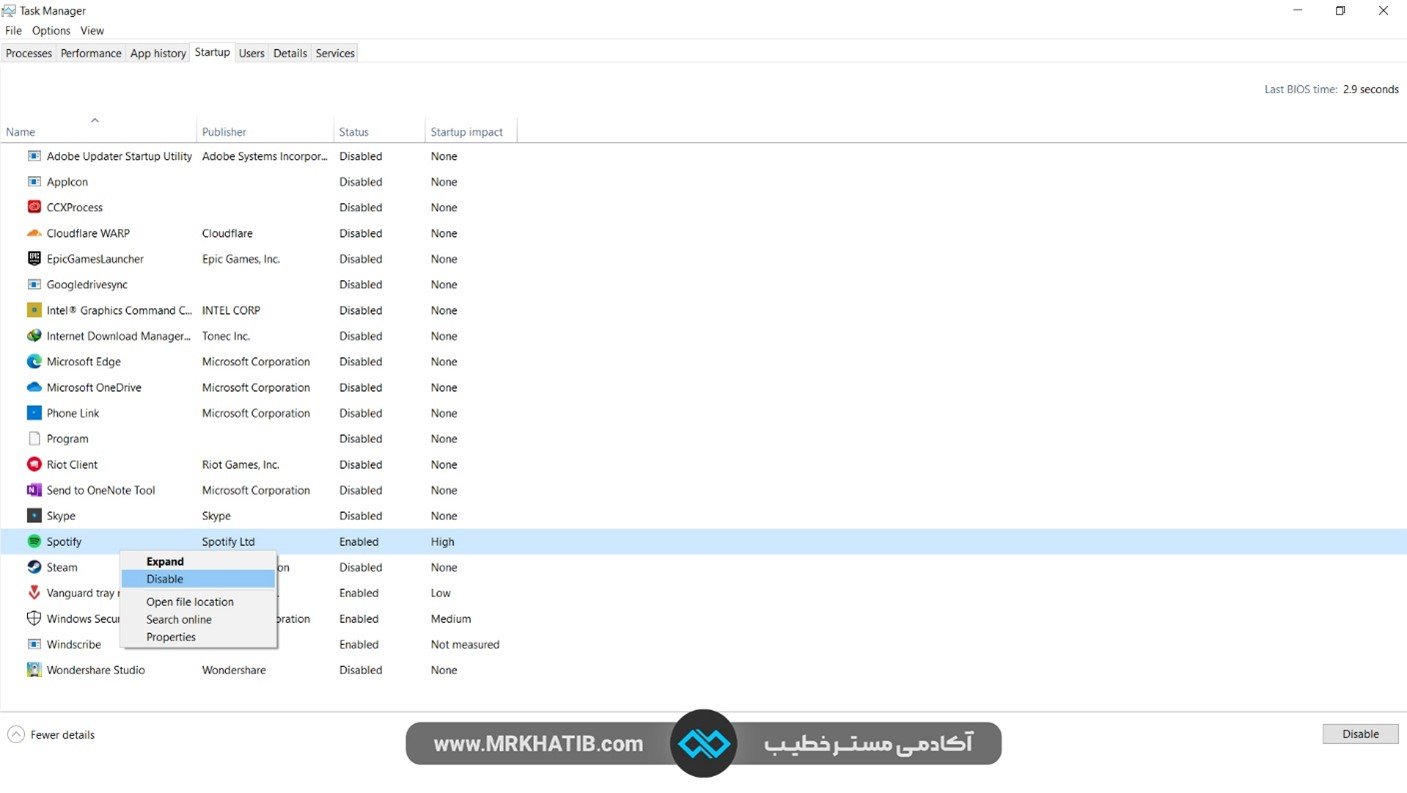This screenshot has width=1407, height=793.
Task: Click the Intel Graphics Command Center icon
Action: click(34, 310)
